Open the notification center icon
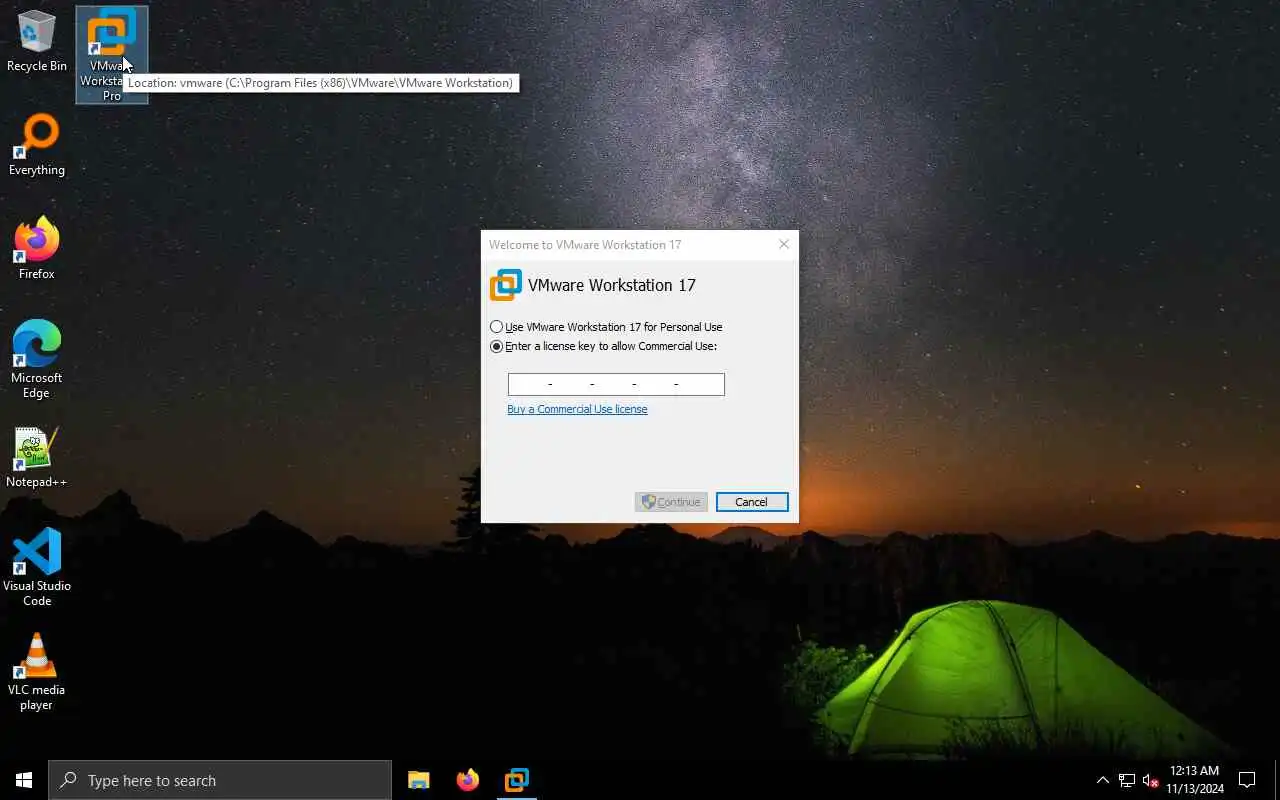 click(1247, 780)
